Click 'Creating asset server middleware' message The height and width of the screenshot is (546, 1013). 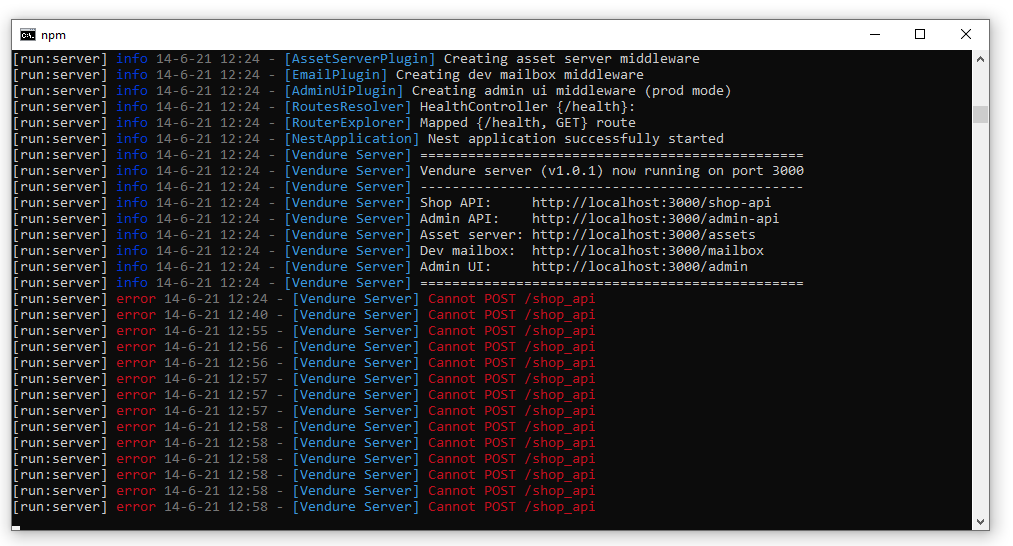point(571,59)
